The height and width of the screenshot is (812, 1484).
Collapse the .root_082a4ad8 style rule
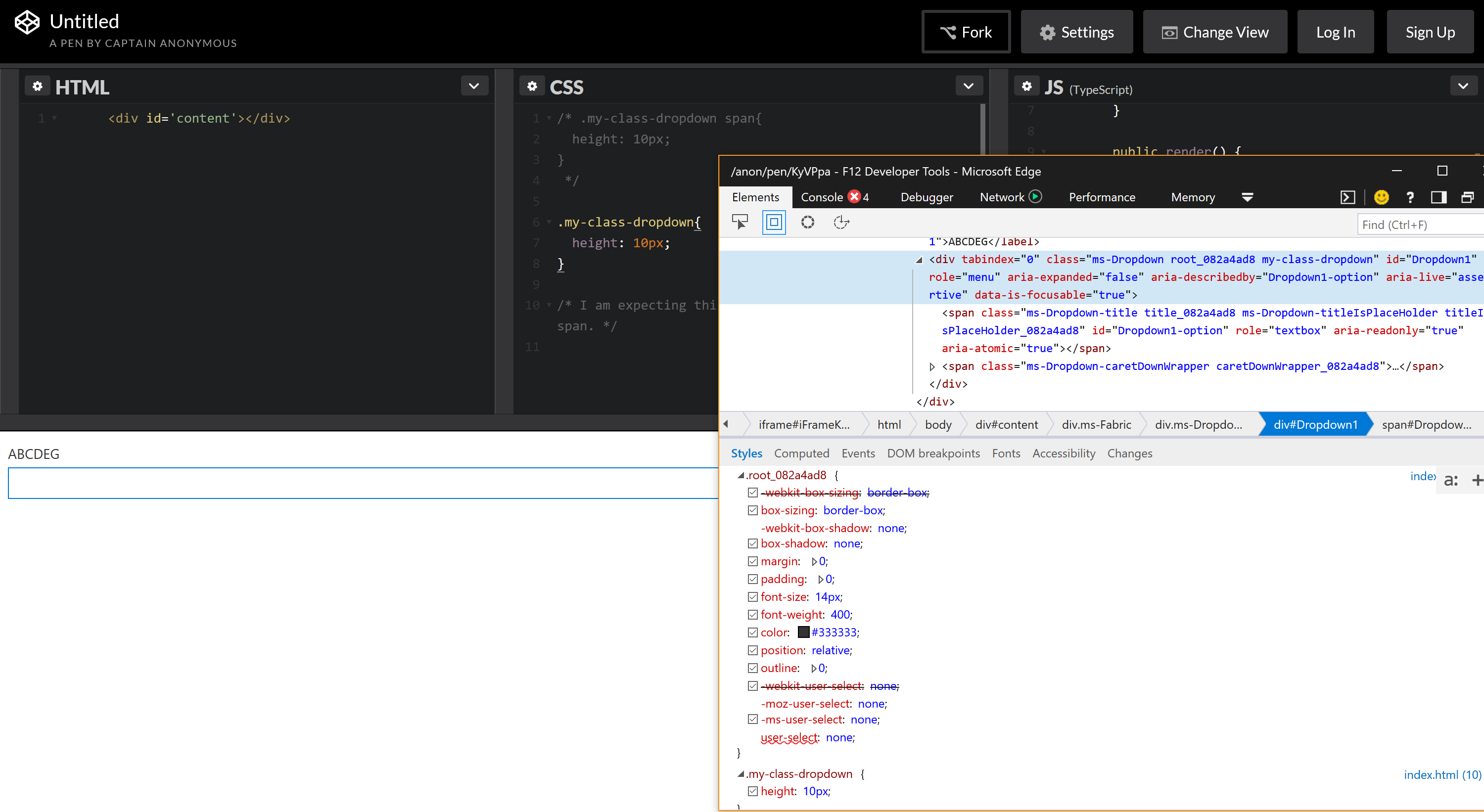pyautogui.click(x=741, y=475)
